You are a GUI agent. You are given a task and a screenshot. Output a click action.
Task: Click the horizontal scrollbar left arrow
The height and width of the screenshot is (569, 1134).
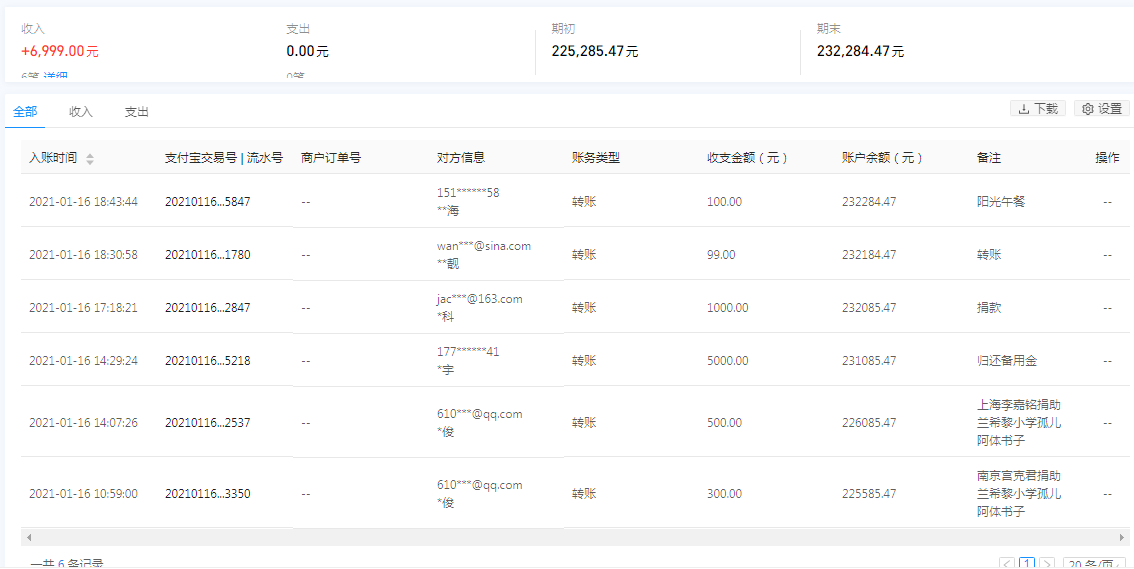[x=28, y=538]
